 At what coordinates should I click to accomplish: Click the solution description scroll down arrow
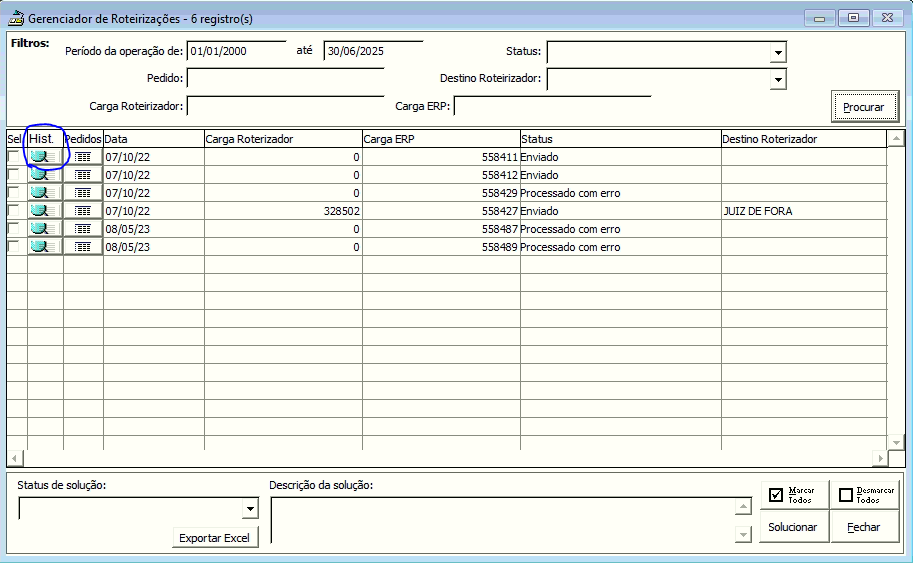743,534
